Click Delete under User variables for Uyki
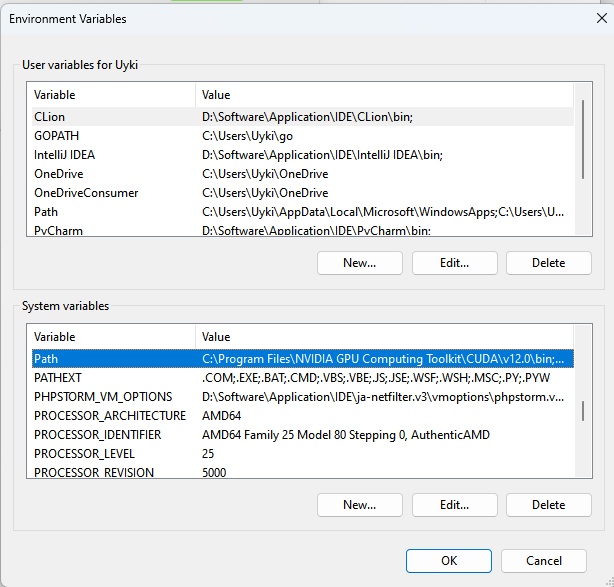Screen dimensions: 614x587 549,263
